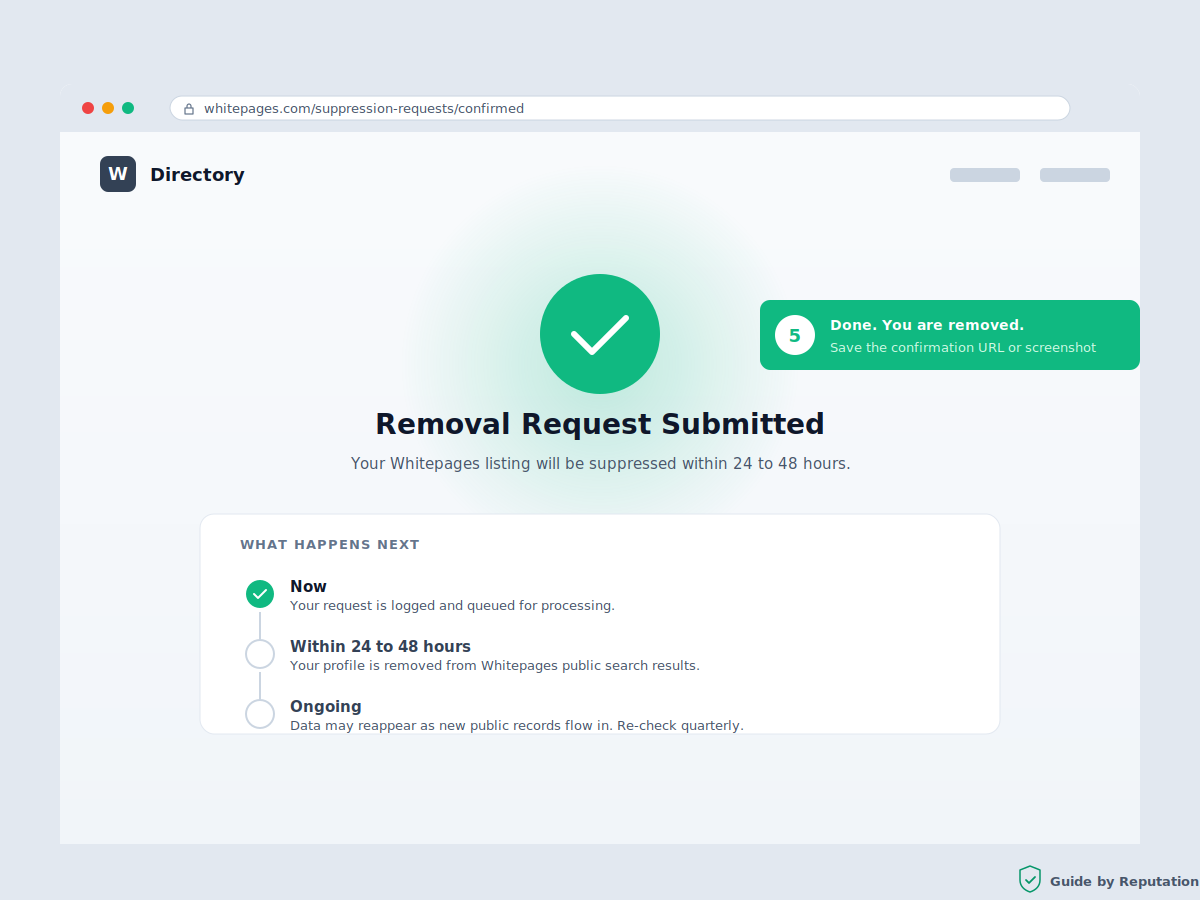Screen dimensions: 1200x900
Task: Click "Data may reappear as new public records" text
Action: click(517, 726)
